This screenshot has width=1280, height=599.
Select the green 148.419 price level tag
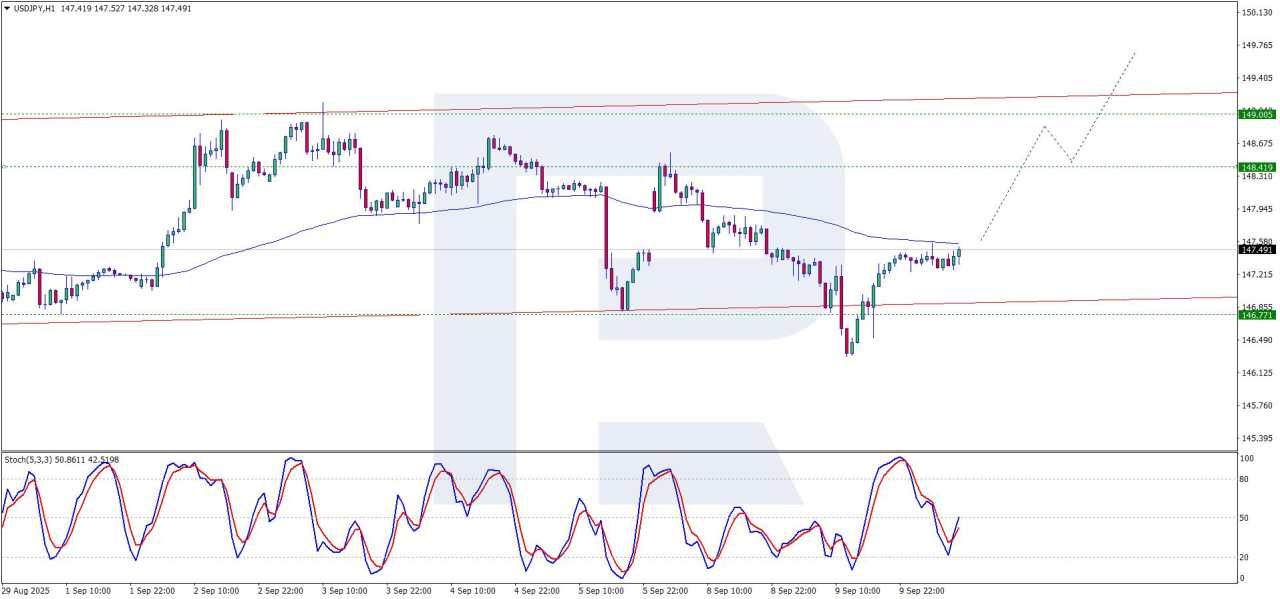pyautogui.click(x=1256, y=167)
